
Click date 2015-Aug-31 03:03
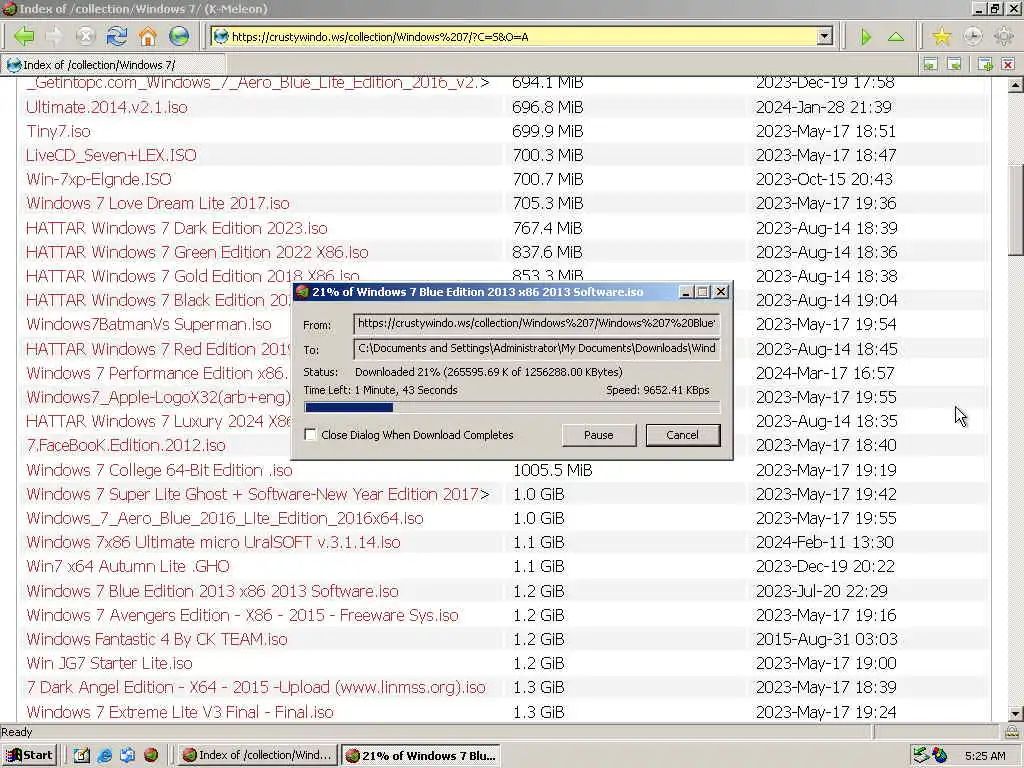(x=826, y=639)
